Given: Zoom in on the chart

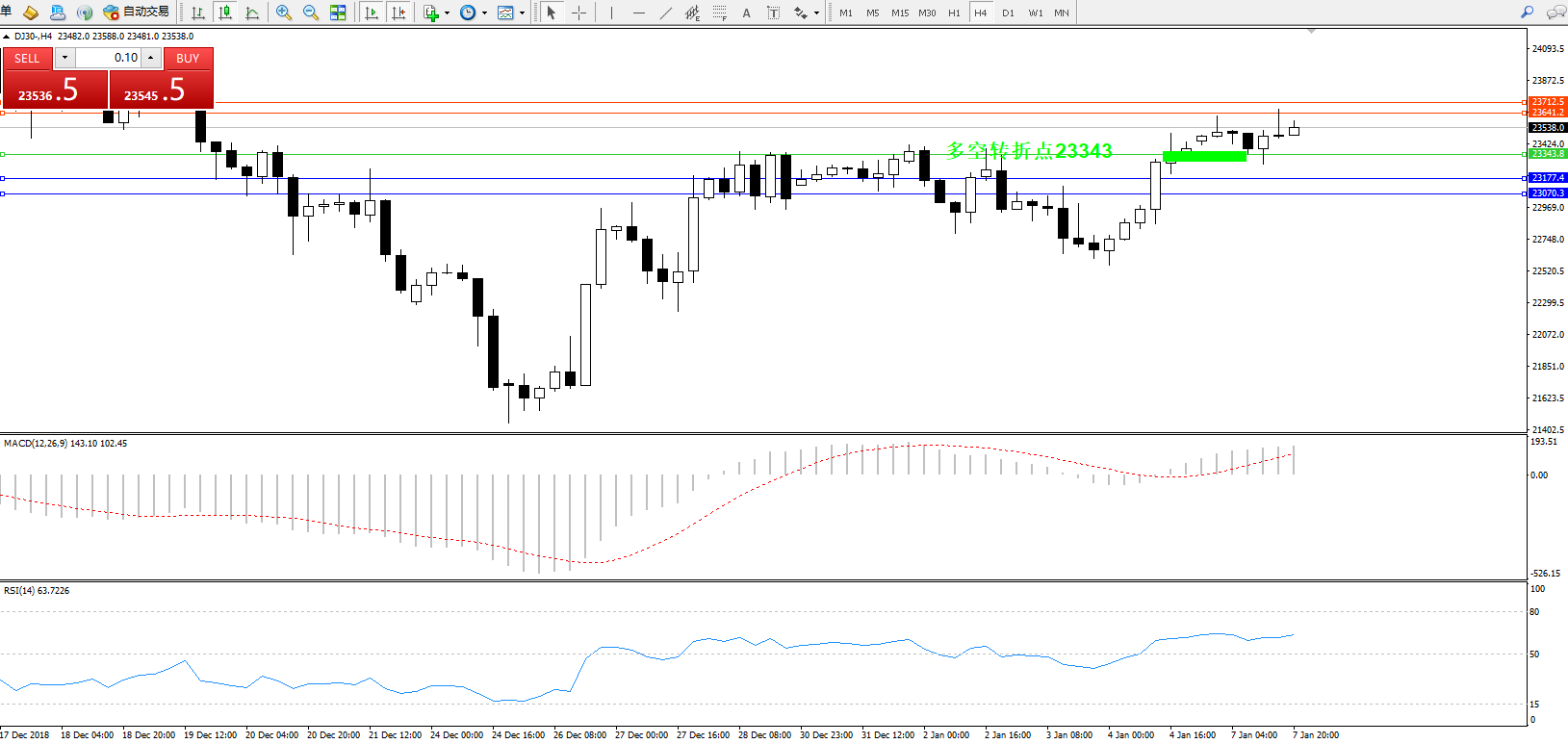Looking at the screenshot, I should click(283, 13).
